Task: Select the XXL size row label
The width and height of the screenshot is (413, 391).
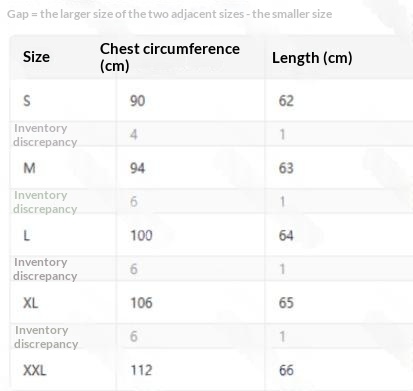Action: pyautogui.click(x=34, y=370)
